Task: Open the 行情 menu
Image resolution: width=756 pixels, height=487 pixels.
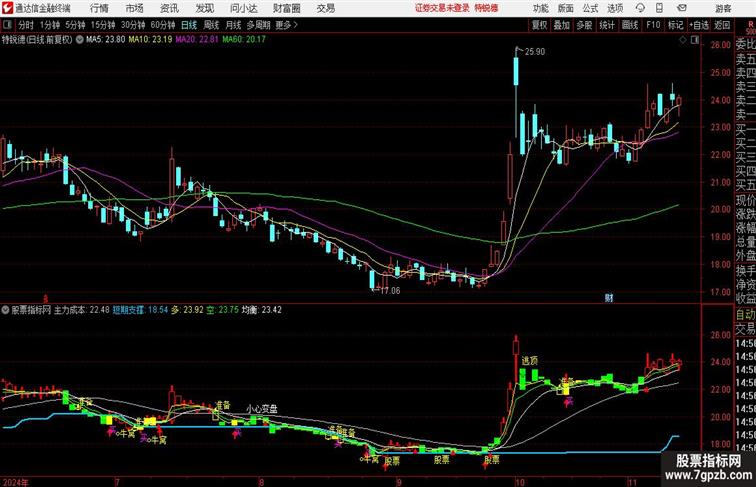Action: [x=99, y=8]
